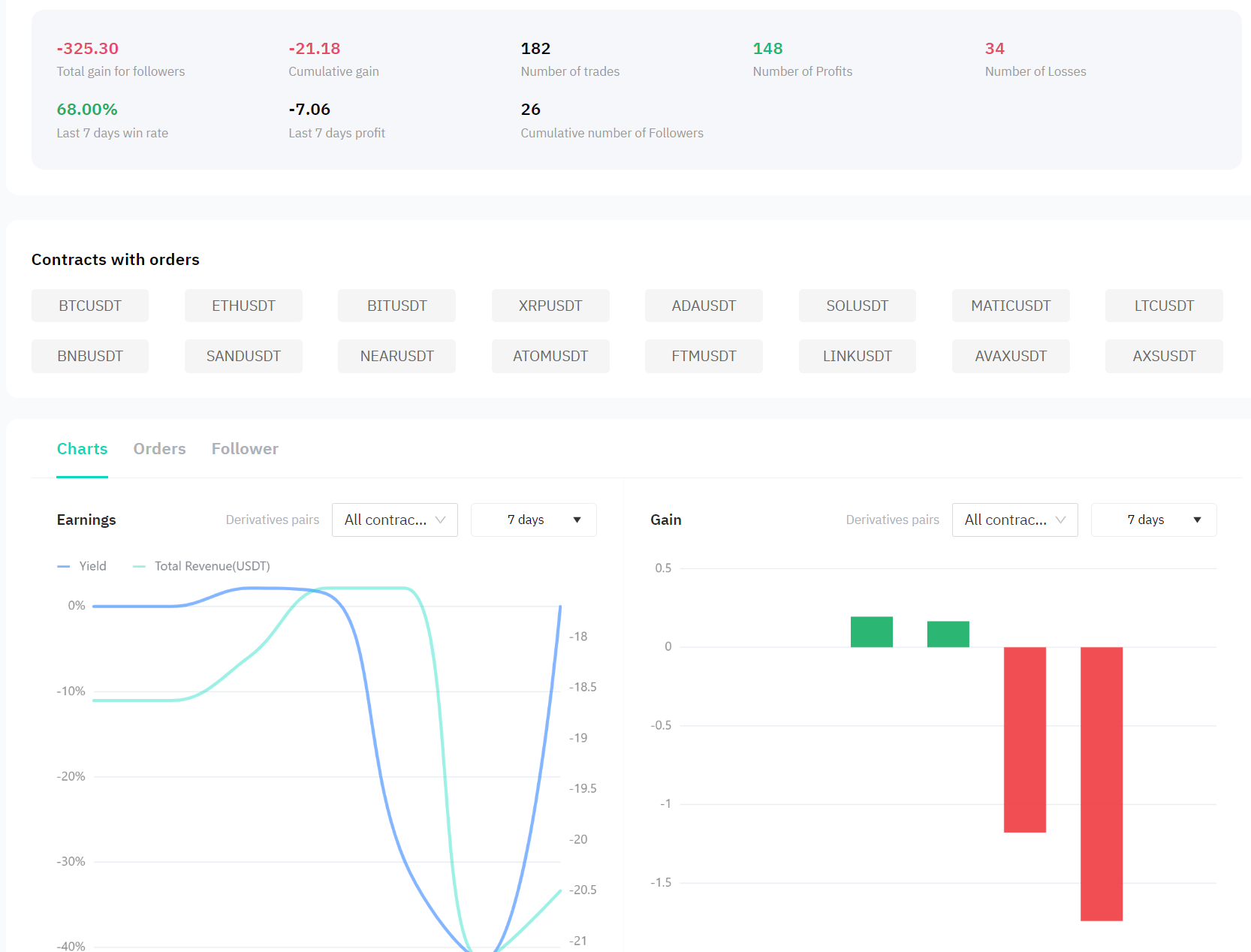The image size is (1251, 952).
Task: Click the shorter red bar in Gain chart
Action: pyautogui.click(x=1025, y=740)
